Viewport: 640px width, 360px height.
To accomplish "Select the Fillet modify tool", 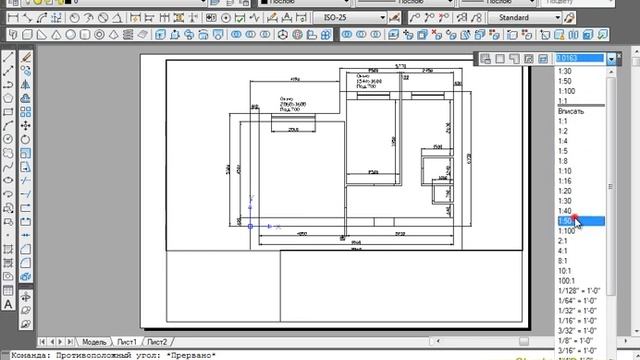I will pos(26,263).
